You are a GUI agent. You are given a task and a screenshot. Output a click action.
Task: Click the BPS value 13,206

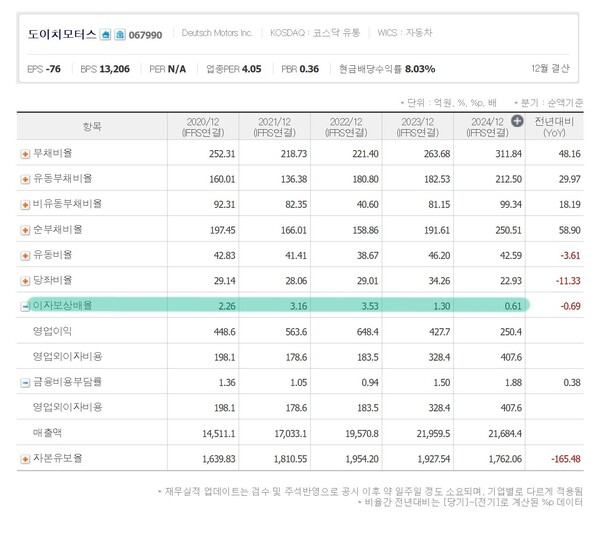coord(114,69)
